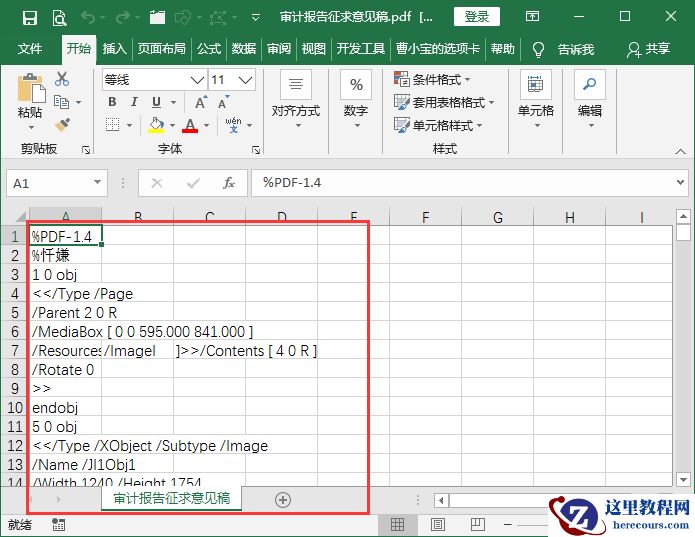Click the insert function fx icon
Image resolution: width=695 pixels, height=537 pixels.
228,183
